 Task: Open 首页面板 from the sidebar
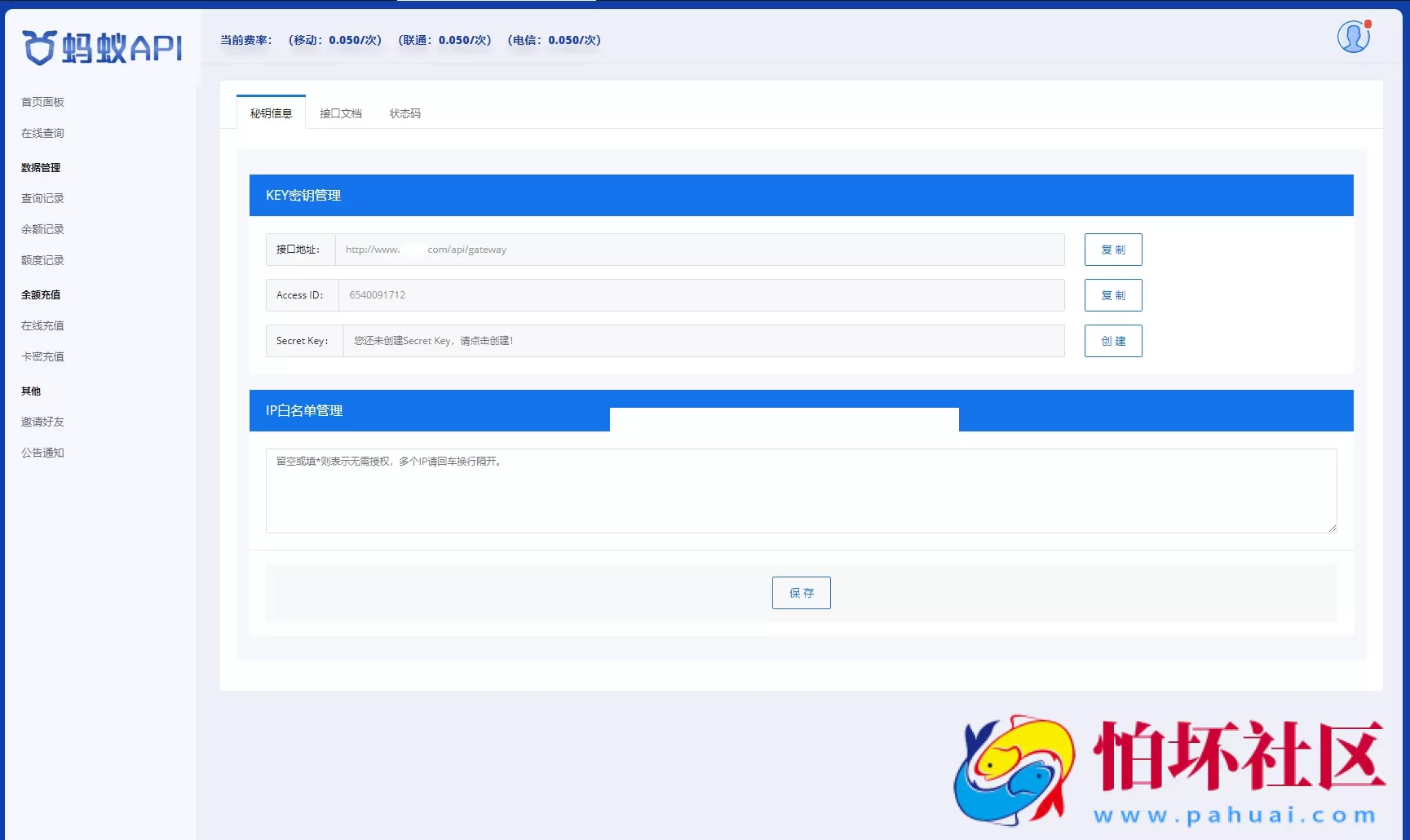click(42, 101)
